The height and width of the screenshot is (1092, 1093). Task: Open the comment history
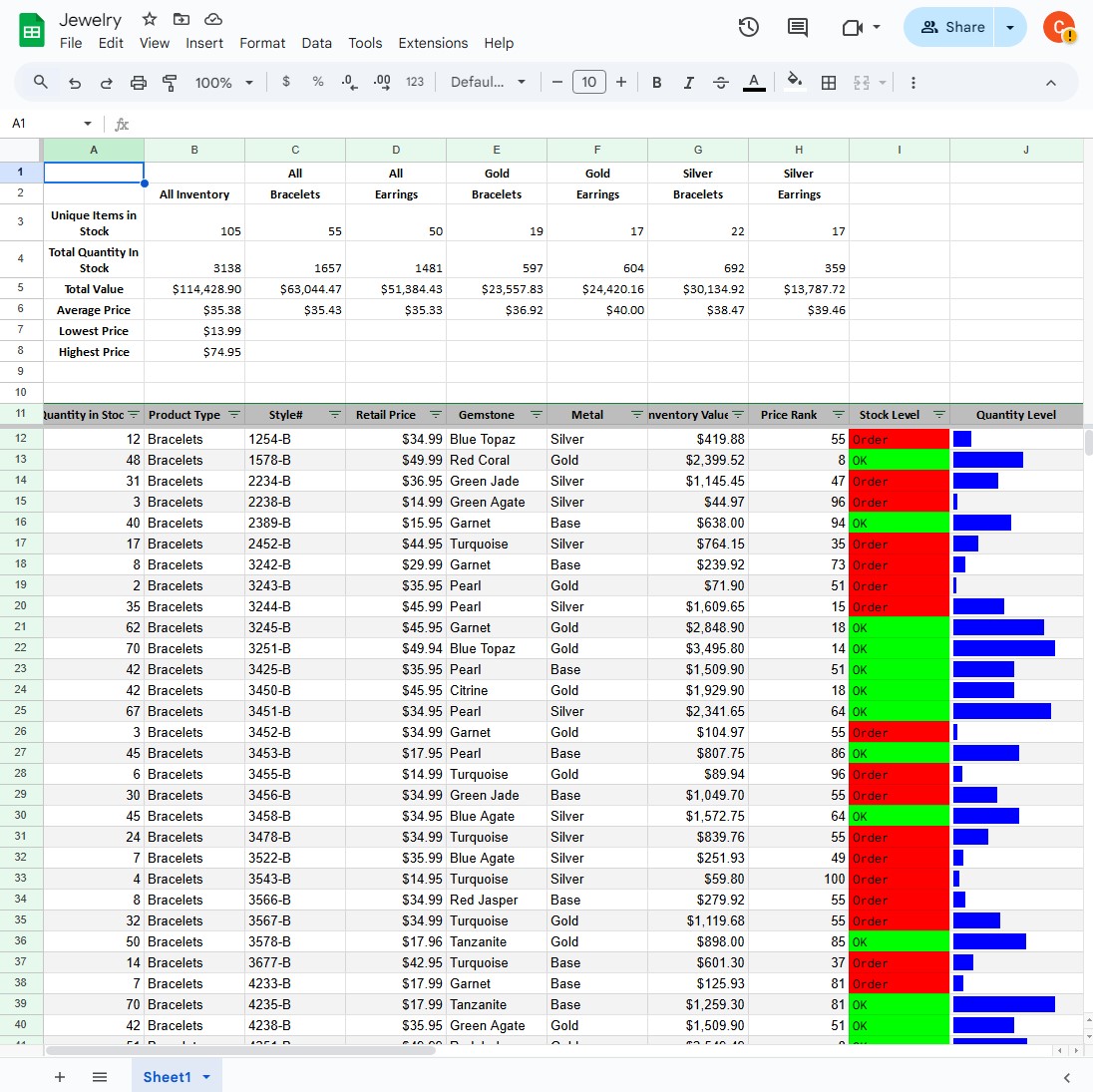point(797,27)
